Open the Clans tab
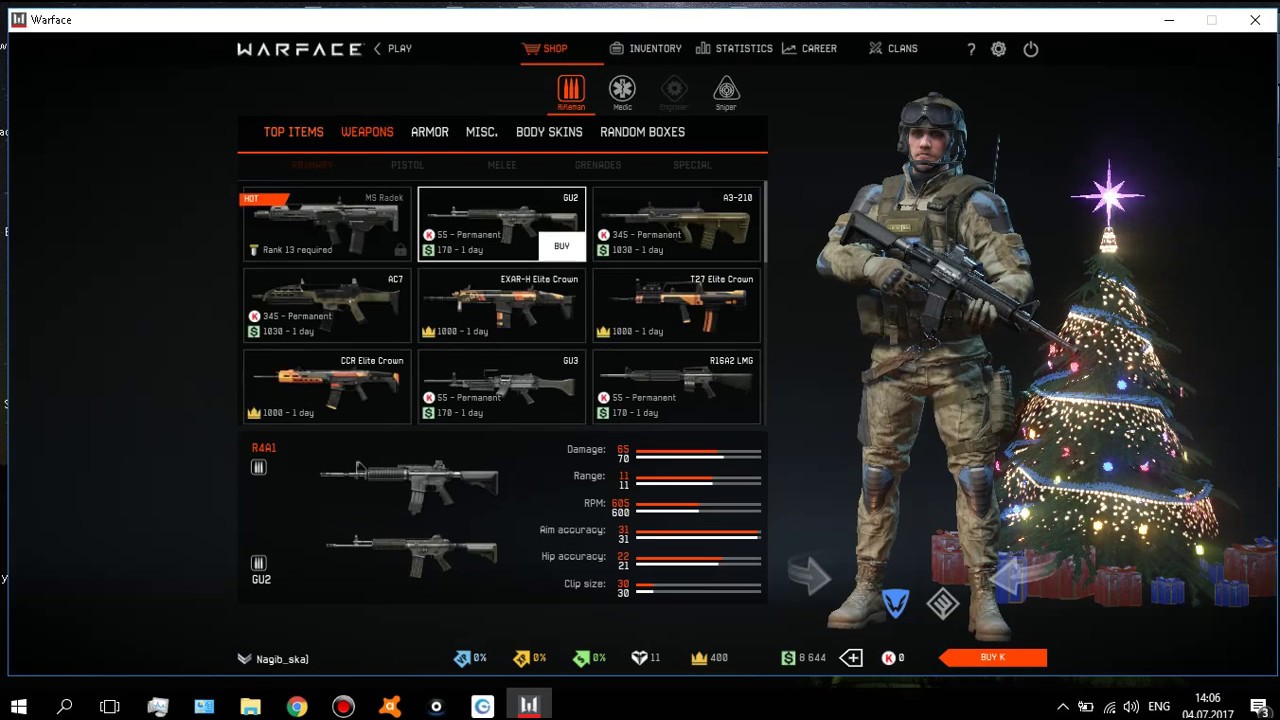This screenshot has width=1280, height=720. pyautogui.click(x=893, y=48)
